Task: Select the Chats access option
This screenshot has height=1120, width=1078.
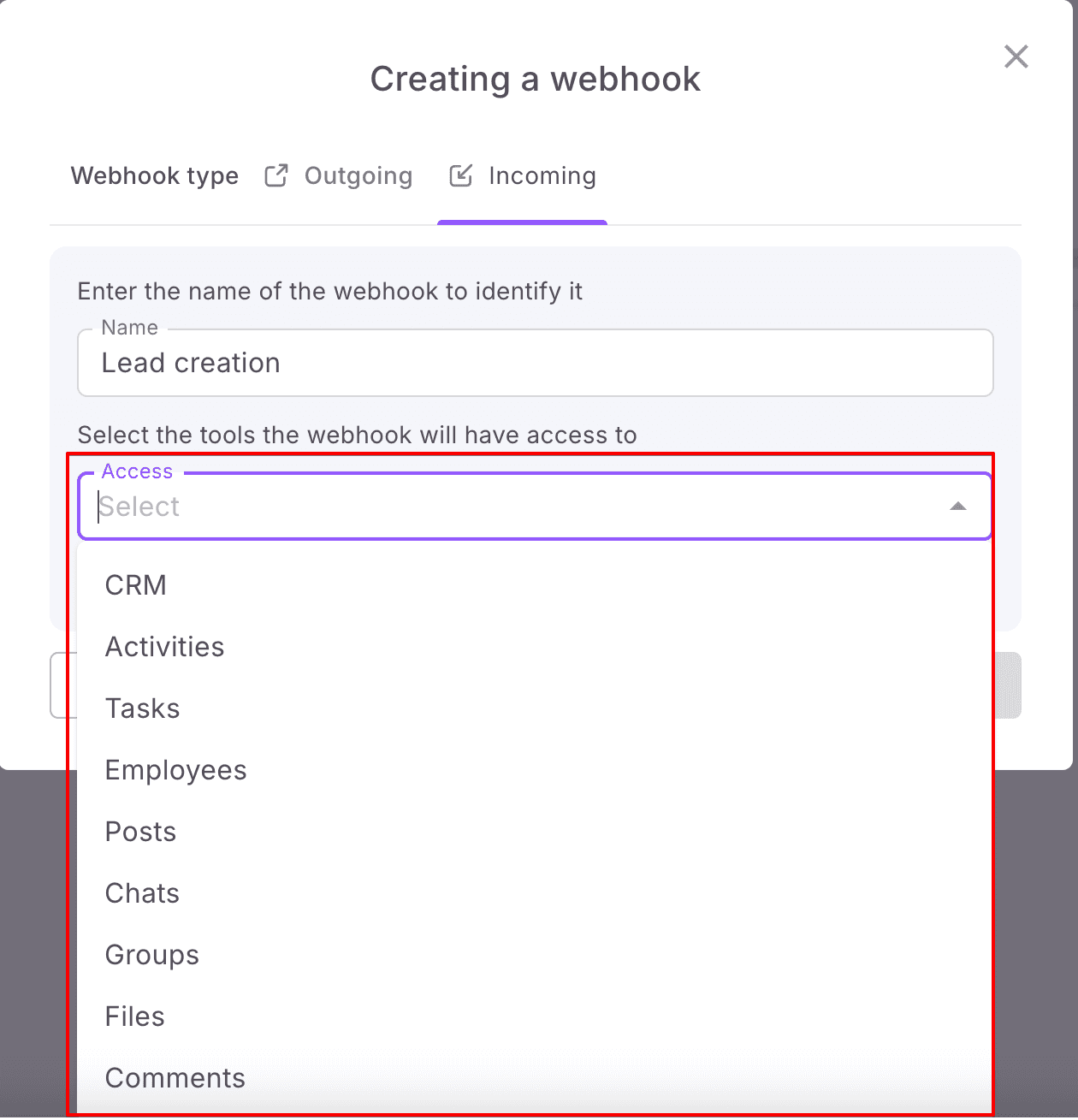Action: pyautogui.click(x=142, y=893)
